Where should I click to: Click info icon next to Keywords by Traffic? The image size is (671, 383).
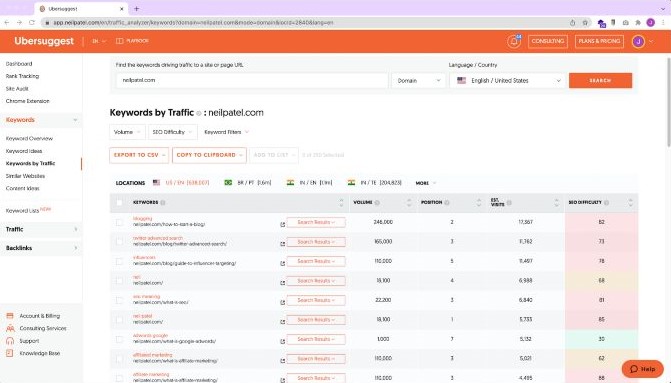pos(199,113)
